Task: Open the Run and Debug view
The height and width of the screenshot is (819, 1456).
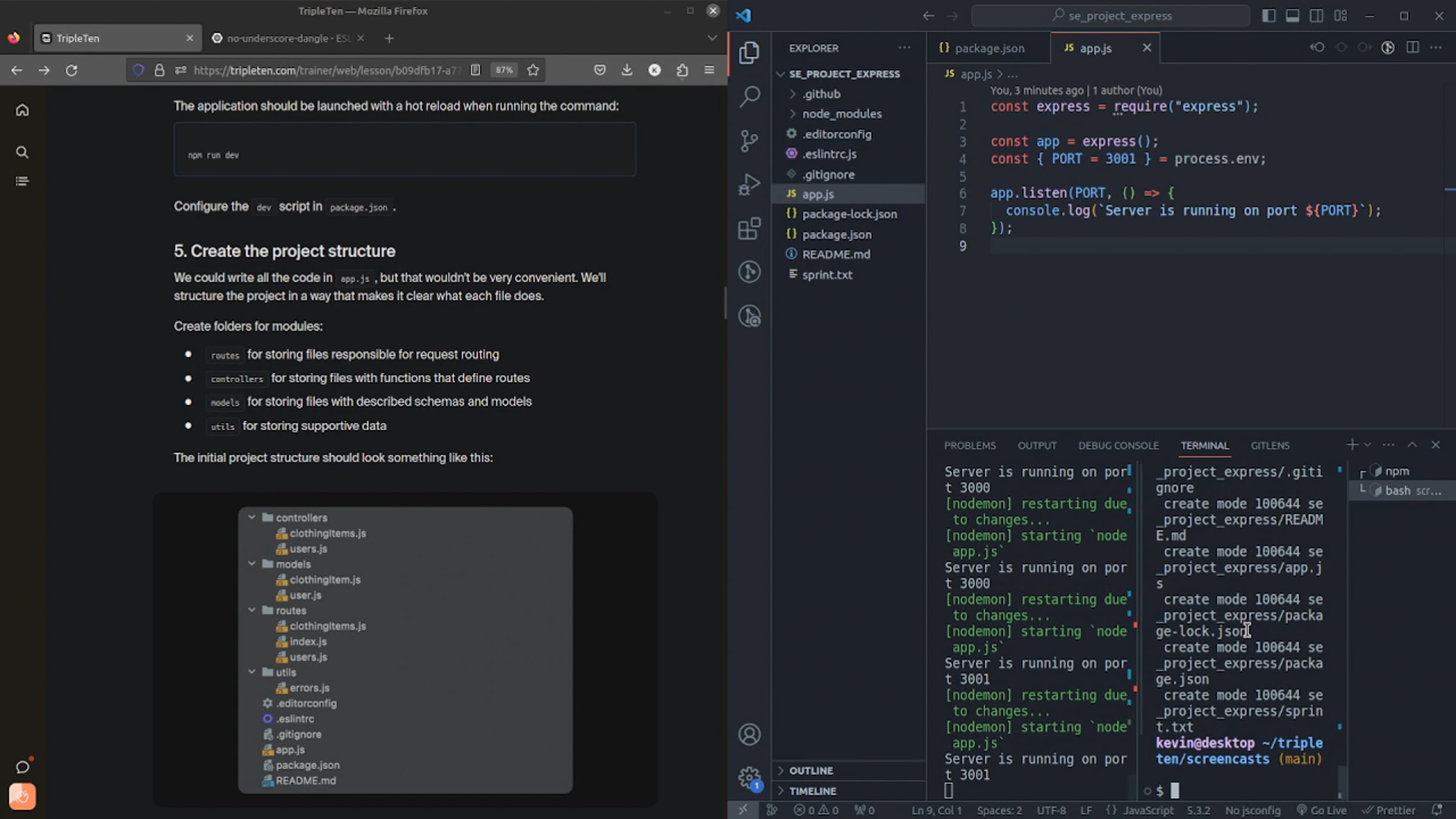Action: 749,184
